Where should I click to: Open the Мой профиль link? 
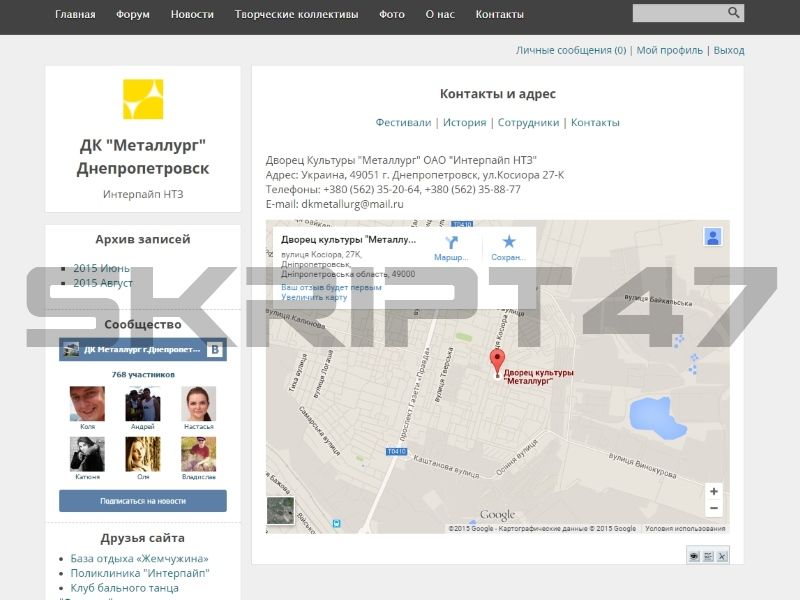pos(669,50)
